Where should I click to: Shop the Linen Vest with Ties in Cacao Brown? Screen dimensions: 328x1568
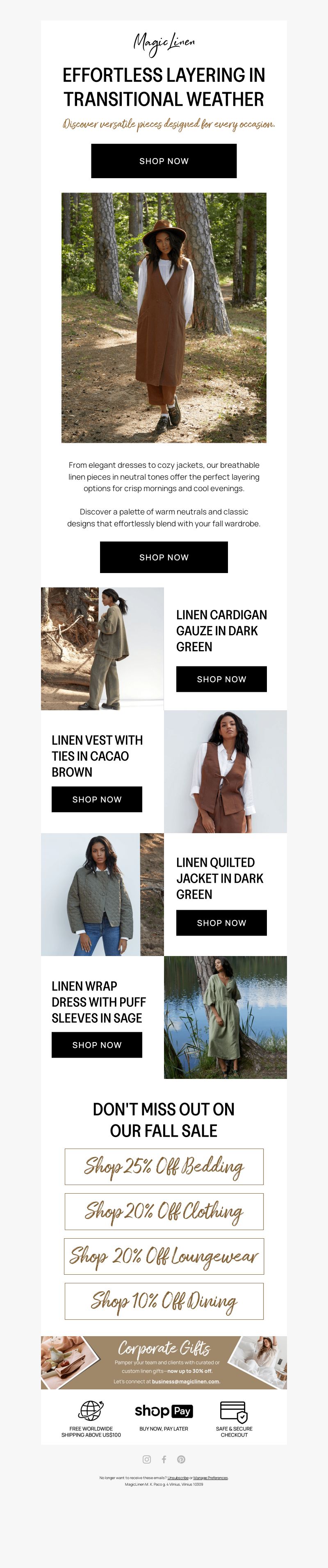pyautogui.click(x=97, y=799)
